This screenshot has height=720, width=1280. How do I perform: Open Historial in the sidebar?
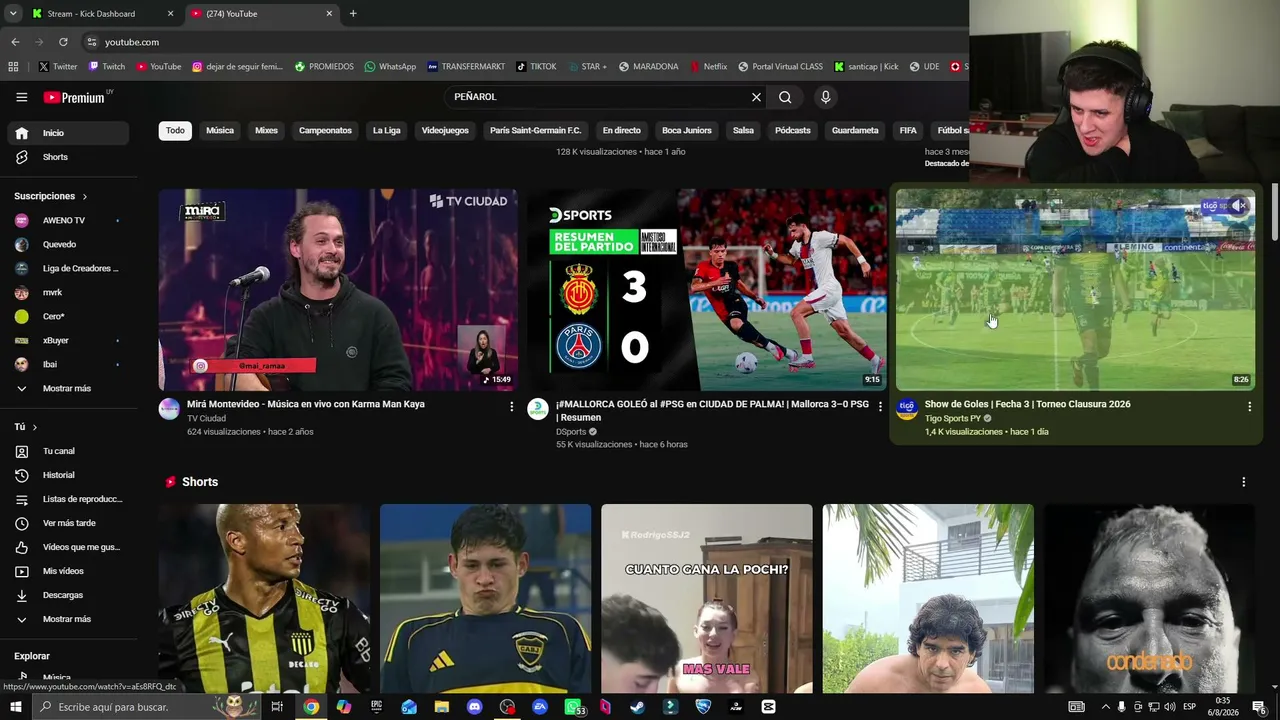coord(68,475)
